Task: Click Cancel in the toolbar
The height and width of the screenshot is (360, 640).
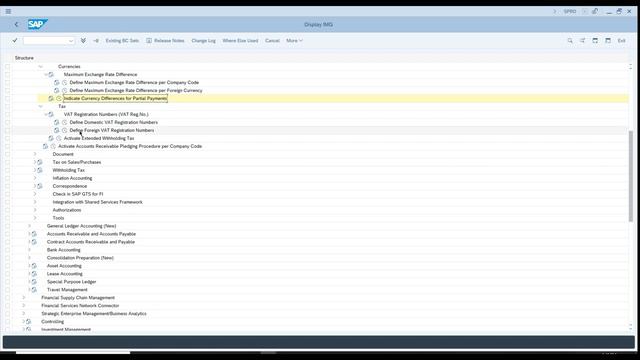Action: (x=272, y=40)
